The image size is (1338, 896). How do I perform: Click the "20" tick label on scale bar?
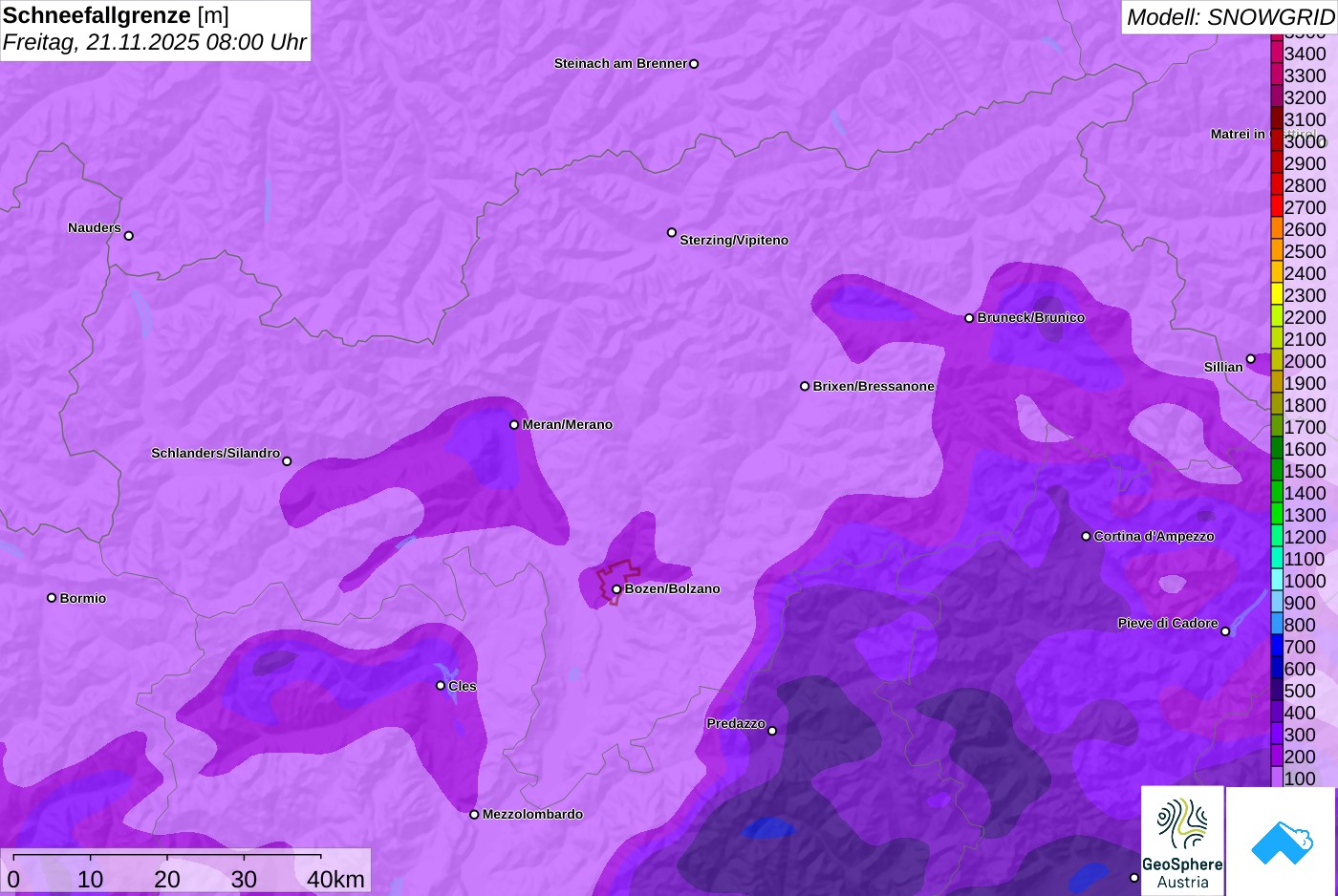pyautogui.click(x=167, y=879)
